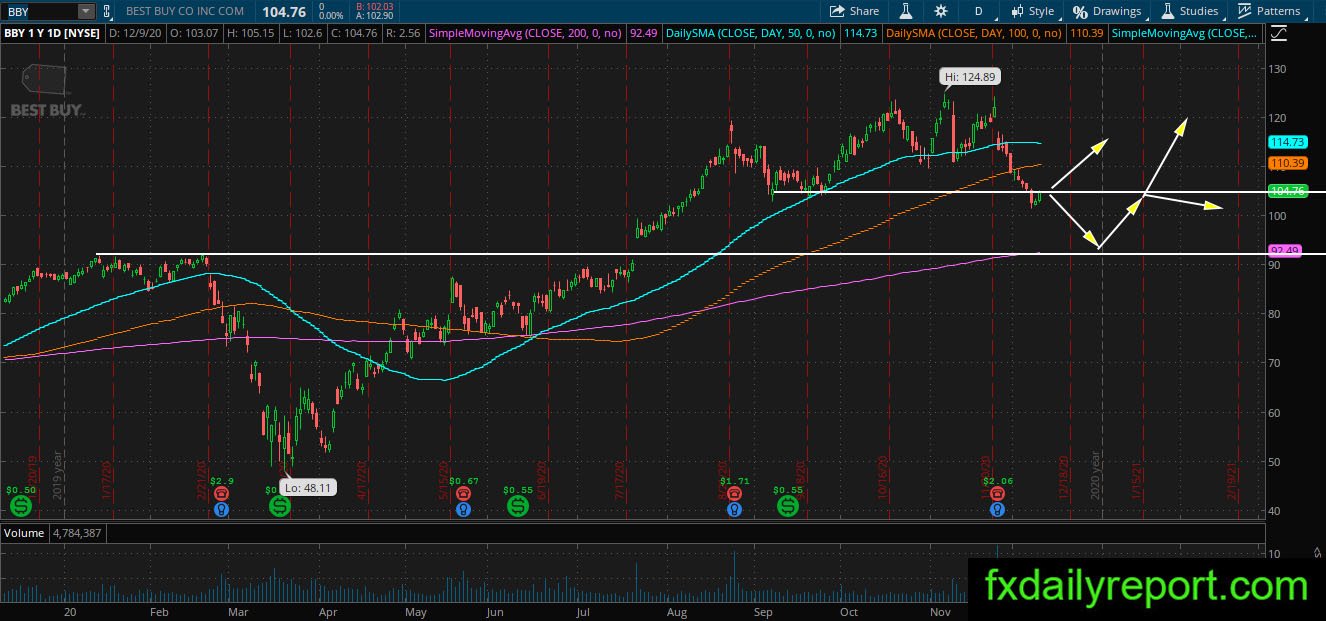
Task: Click the 104.76 last price in top bar
Action: [282, 11]
